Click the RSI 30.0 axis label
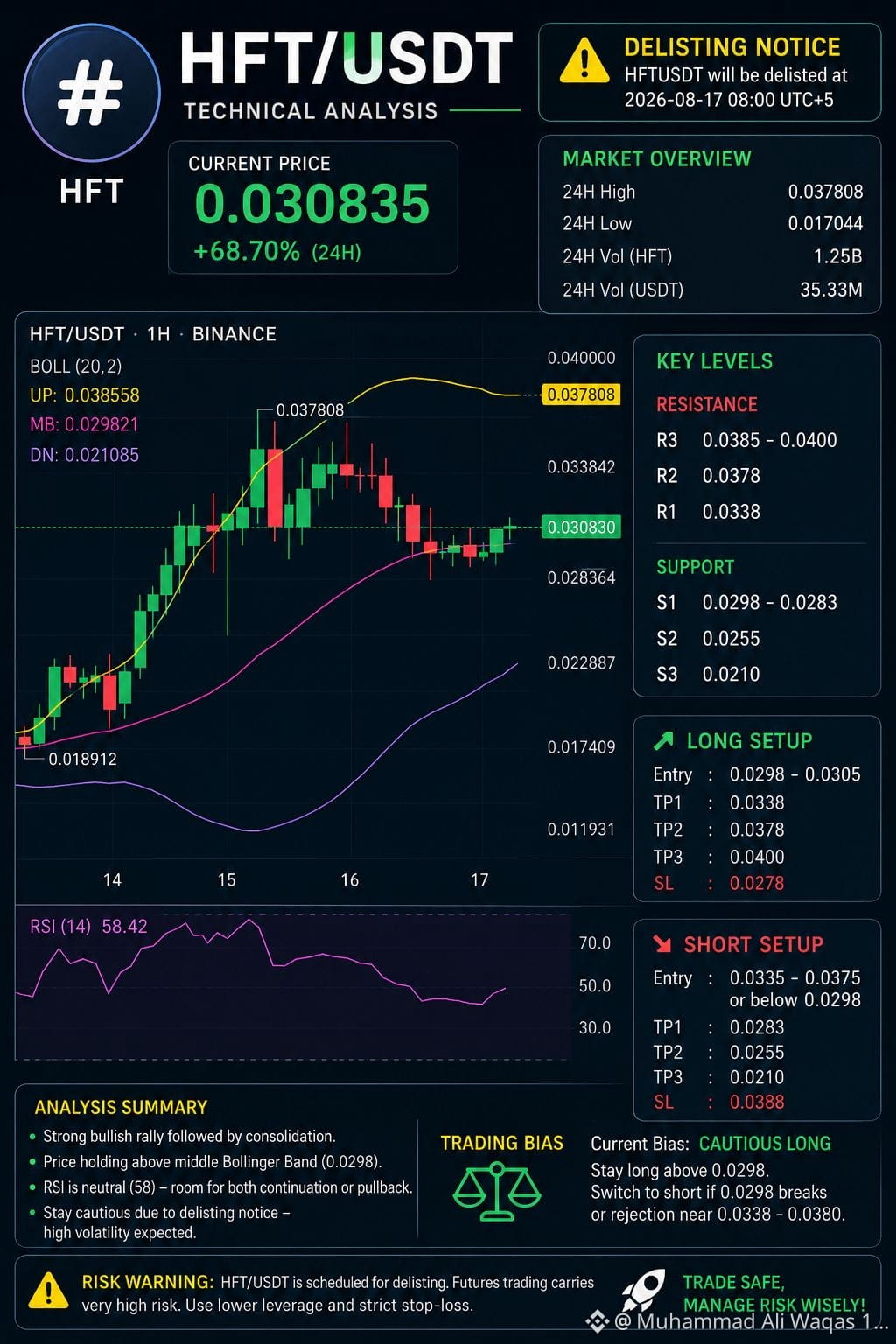The image size is (896, 1344). (595, 1027)
